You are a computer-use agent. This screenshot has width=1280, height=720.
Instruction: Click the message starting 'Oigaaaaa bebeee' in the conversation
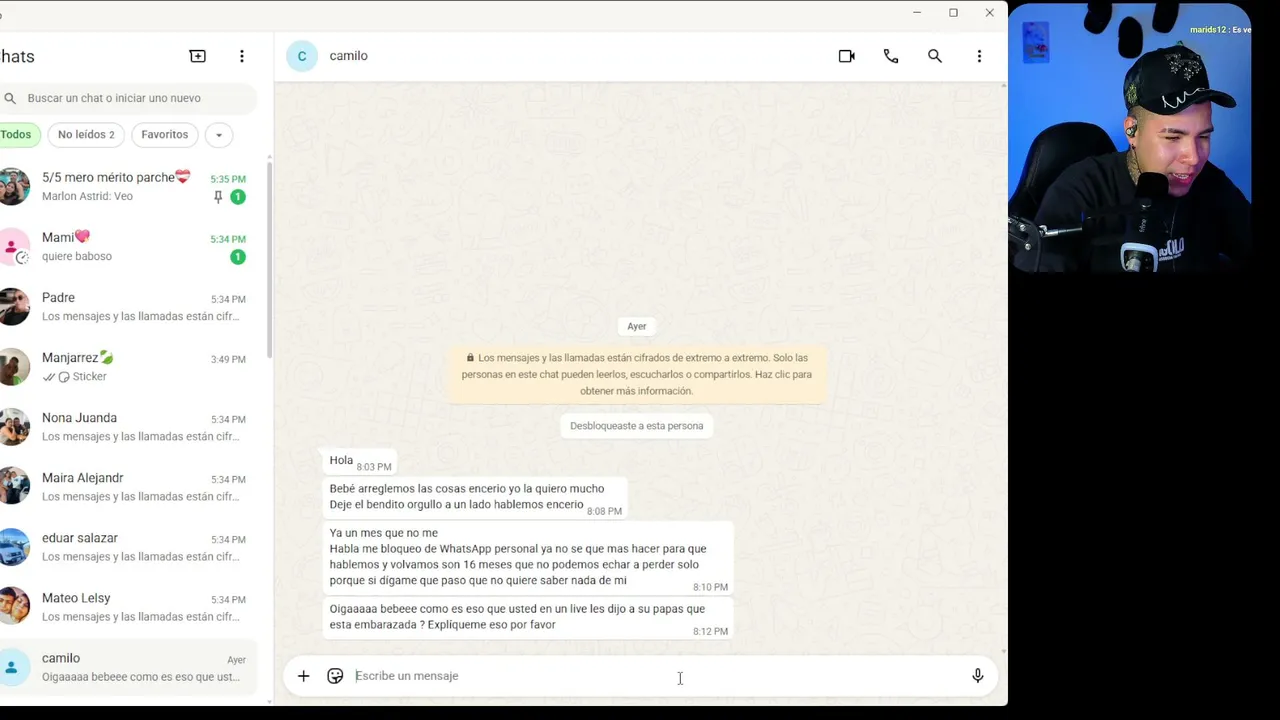[x=528, y=618]
